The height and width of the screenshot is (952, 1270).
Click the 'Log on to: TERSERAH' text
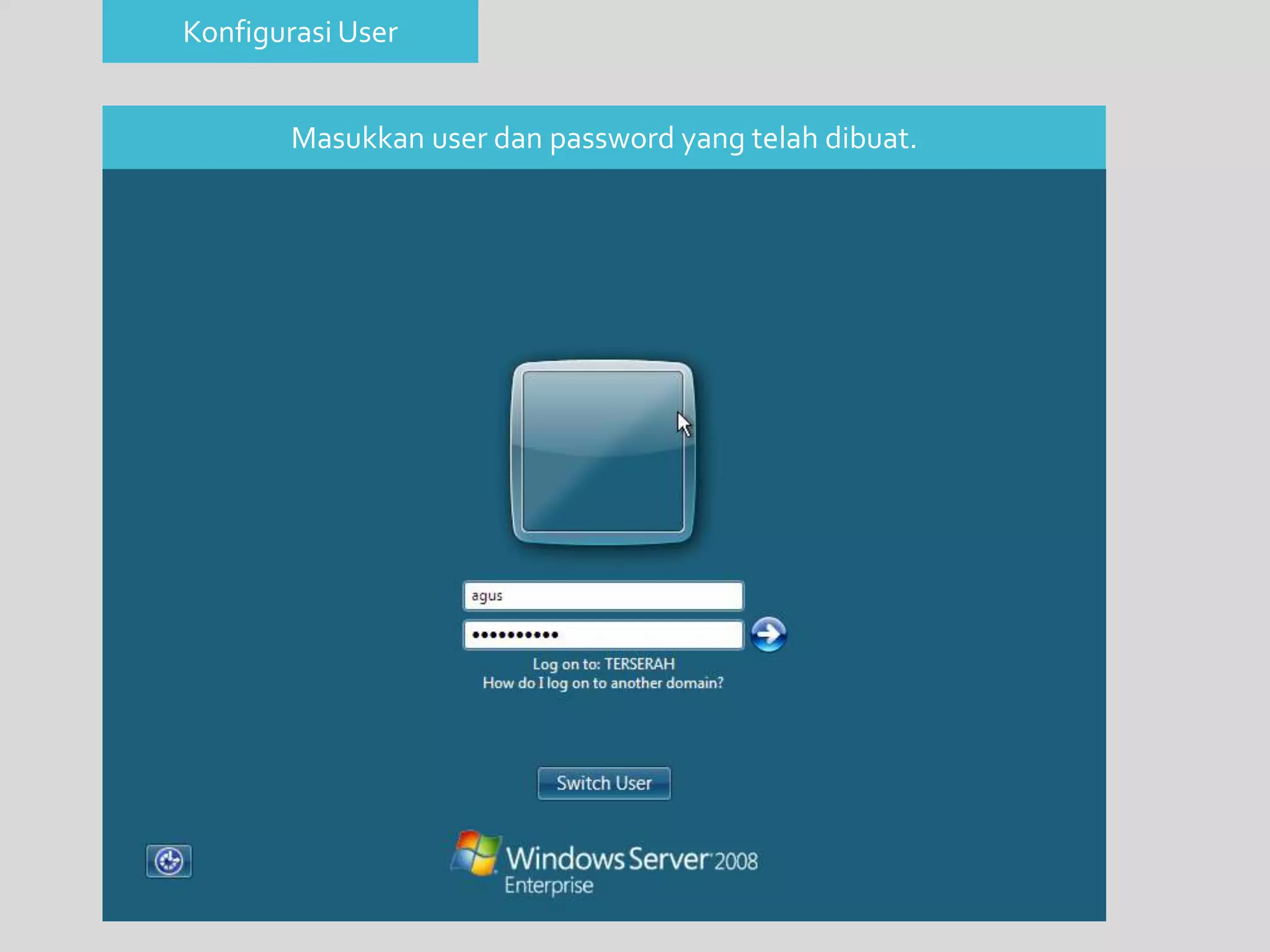[x=603, y=664]
